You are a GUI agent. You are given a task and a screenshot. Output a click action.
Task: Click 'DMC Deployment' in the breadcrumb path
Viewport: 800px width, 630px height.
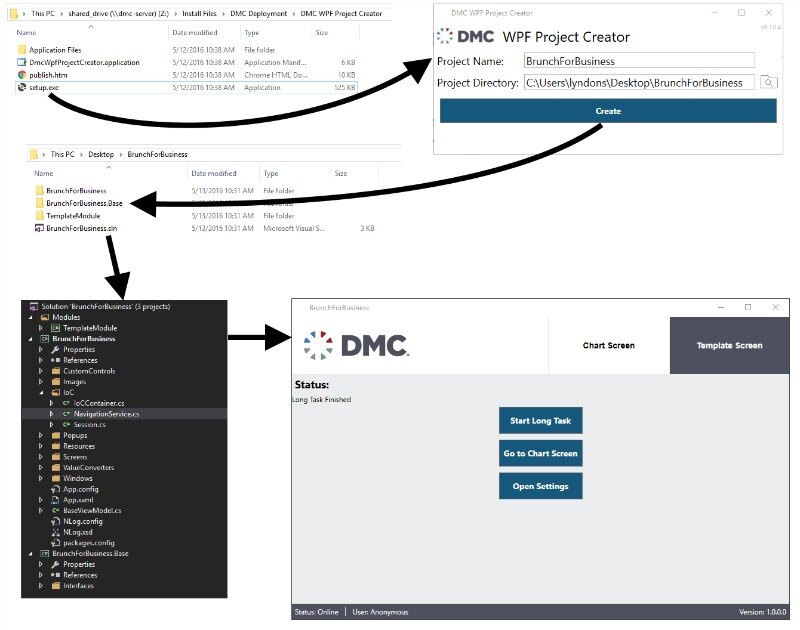[259, 13]
